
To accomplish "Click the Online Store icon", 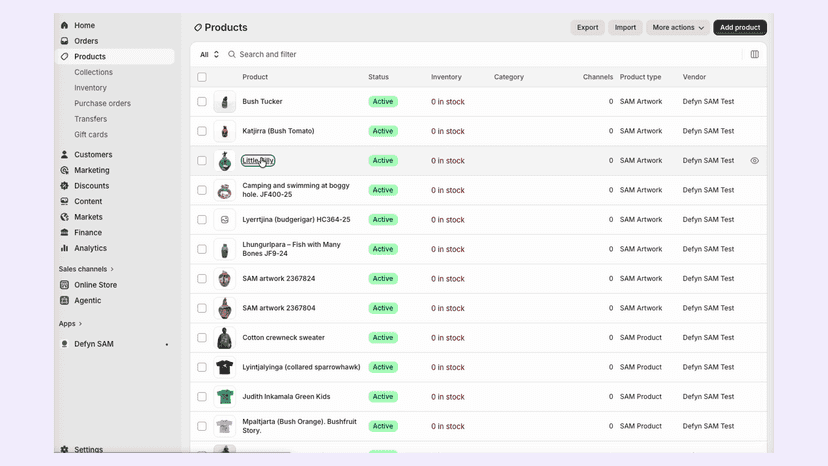I will coord(64,285).
